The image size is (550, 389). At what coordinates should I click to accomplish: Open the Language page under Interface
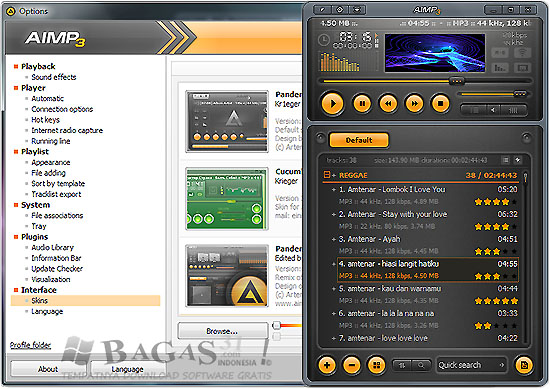[x=47, y=311]
